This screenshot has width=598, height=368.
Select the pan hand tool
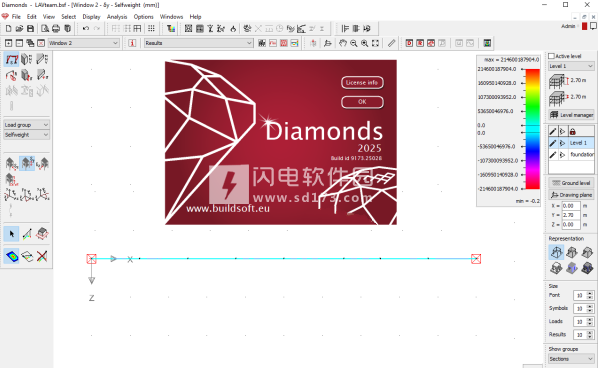point(343,43)
